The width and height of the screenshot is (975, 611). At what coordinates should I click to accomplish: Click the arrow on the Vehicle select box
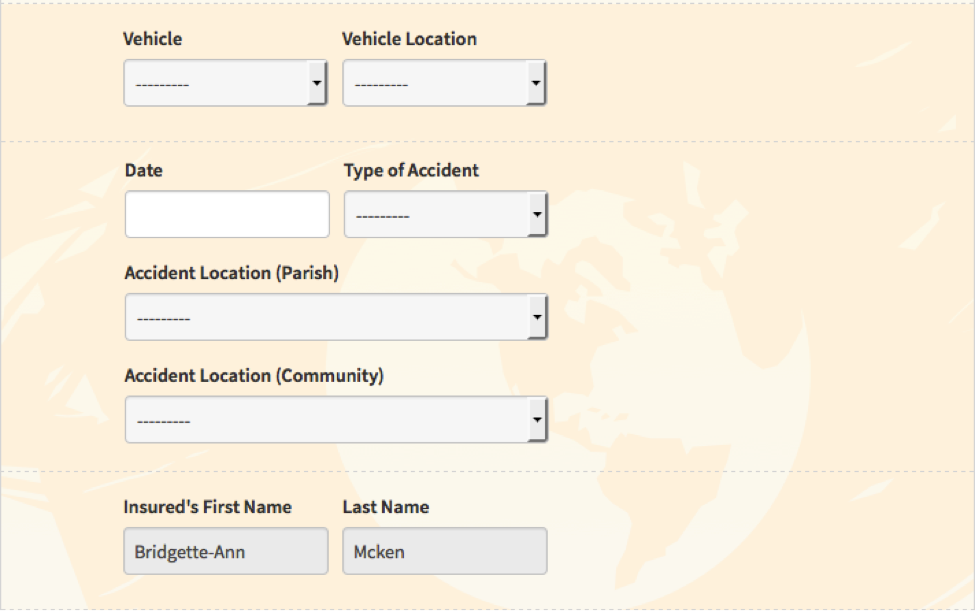317,84
